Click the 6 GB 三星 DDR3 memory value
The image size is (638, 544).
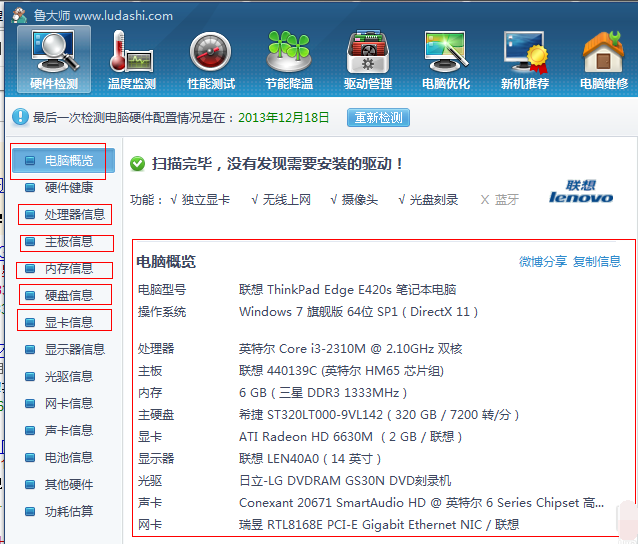[x=323, y=393]
